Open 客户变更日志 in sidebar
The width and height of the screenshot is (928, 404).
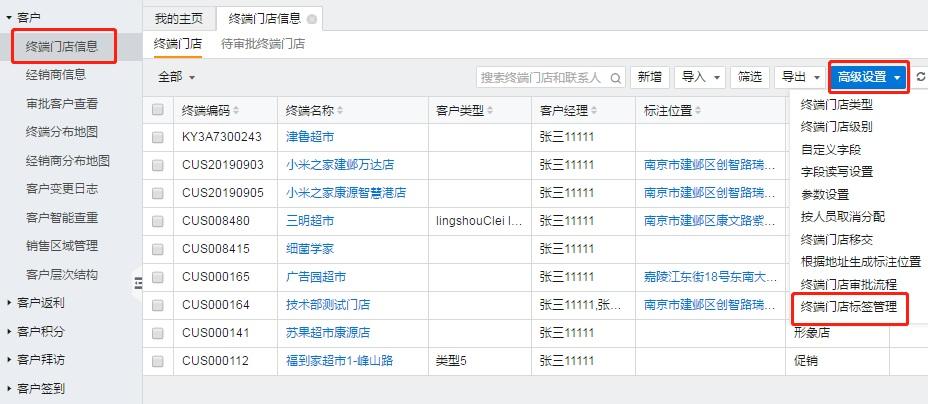(62, 189)
